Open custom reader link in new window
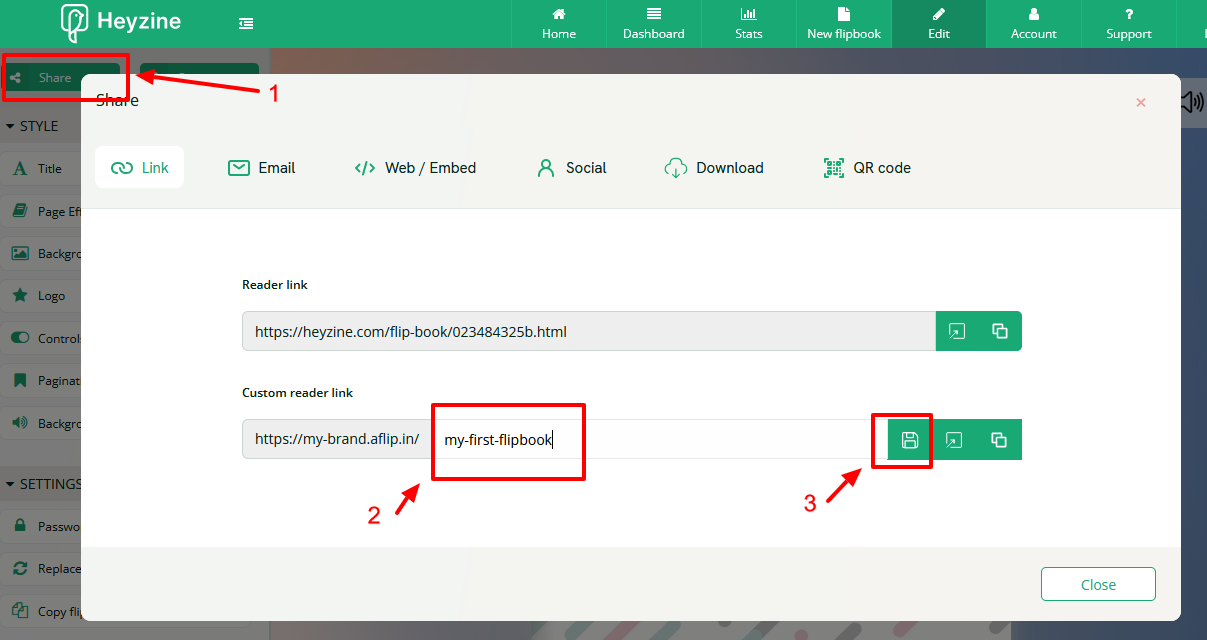1207x640 pixels. point(954,439)
